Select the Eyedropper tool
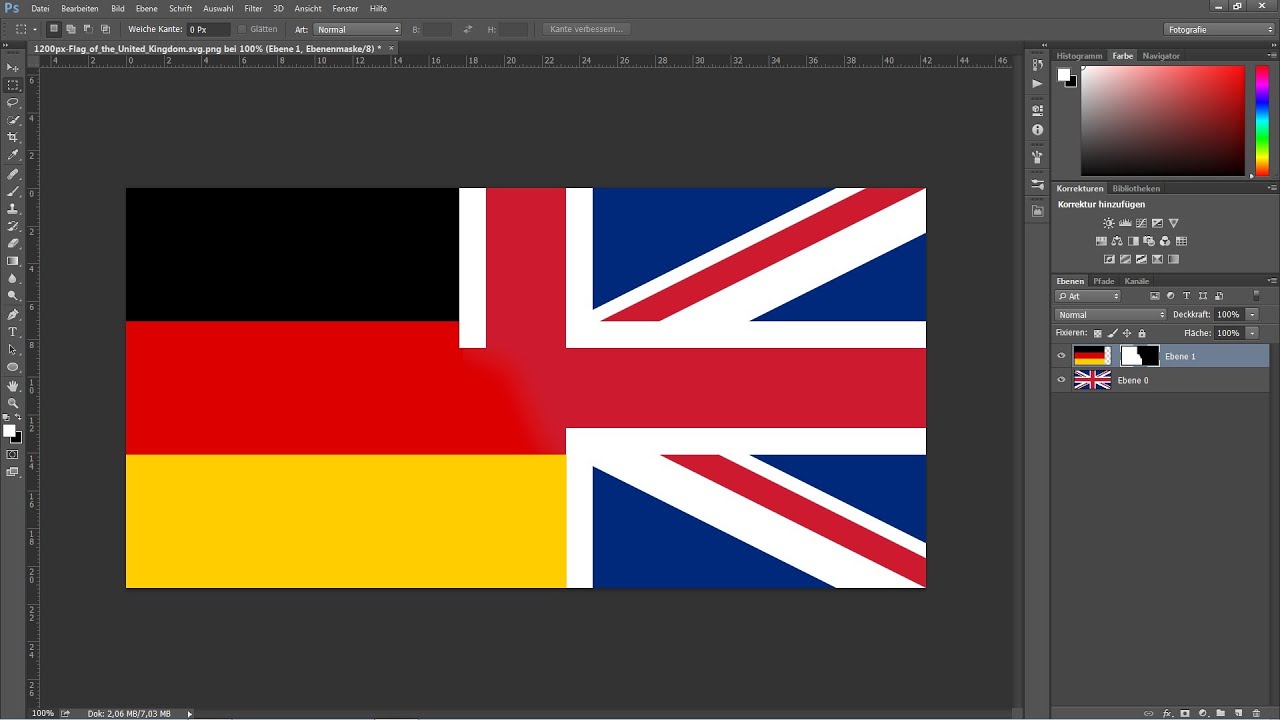Screen dimensions: 1280x720 13,155
